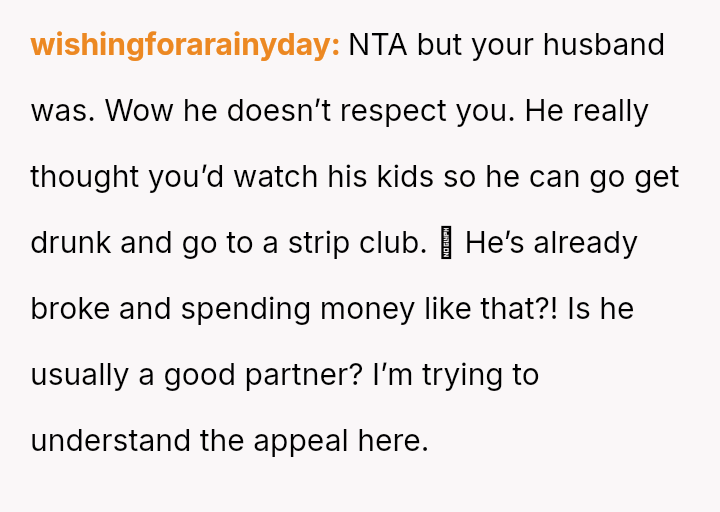The width and height of the screenshot is (720, 512).
Task: Click the word "partner?" in the comment
Action: point(304,376)
